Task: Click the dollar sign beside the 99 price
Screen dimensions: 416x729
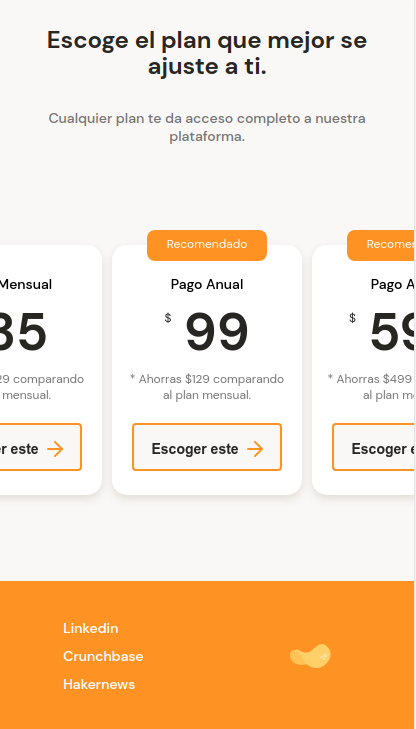Action: click(x=168, y=318)
